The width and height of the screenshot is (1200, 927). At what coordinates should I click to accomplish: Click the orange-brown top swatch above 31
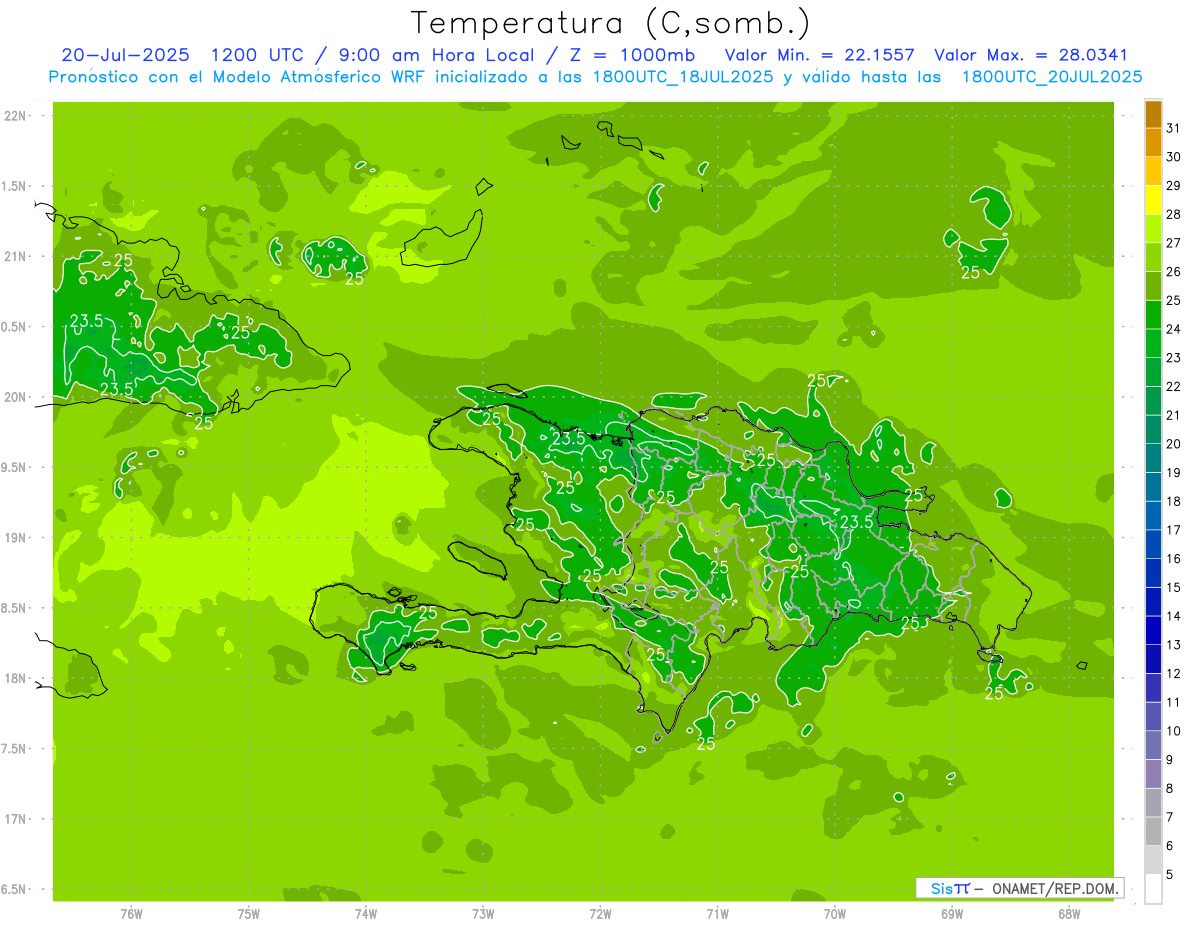coord(1153,113)
